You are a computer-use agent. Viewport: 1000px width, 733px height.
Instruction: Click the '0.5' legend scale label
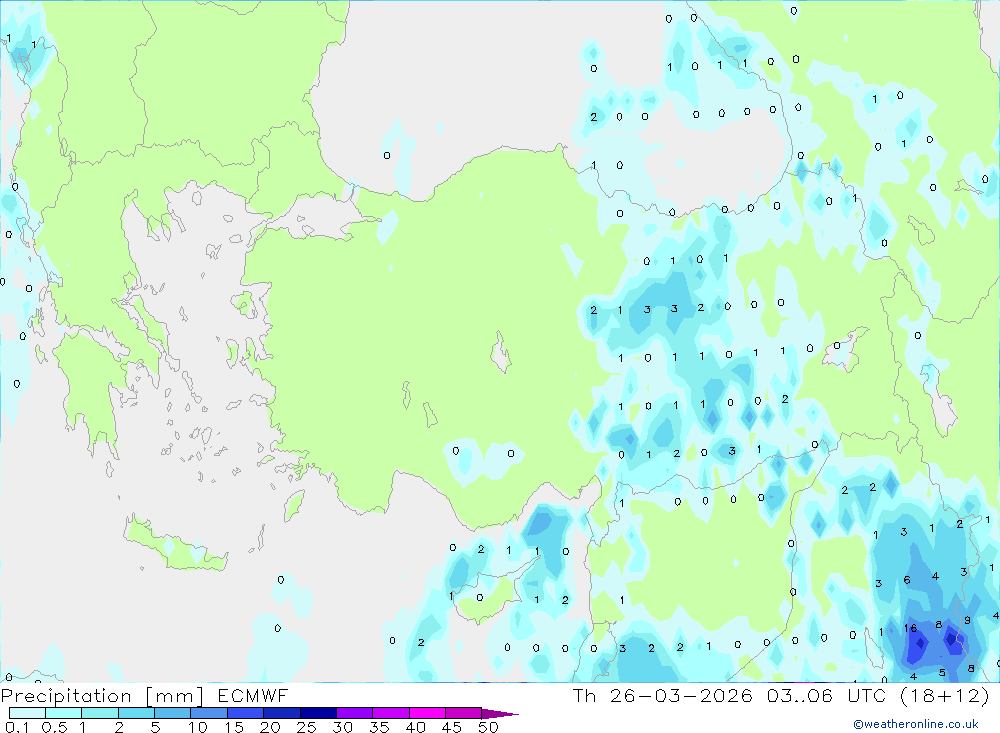(54, 727)
